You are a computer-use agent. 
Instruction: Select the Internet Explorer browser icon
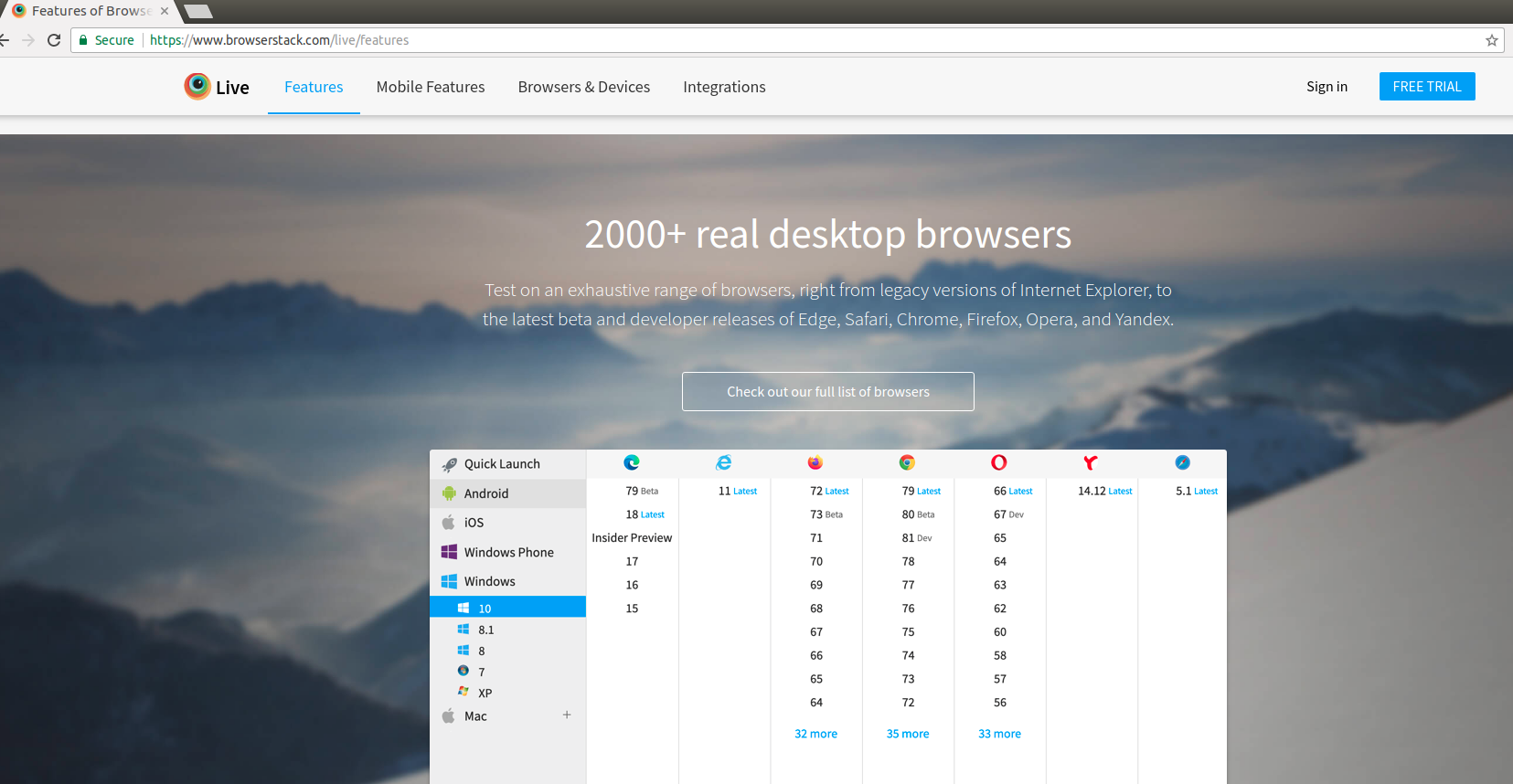tap(724, 463)
